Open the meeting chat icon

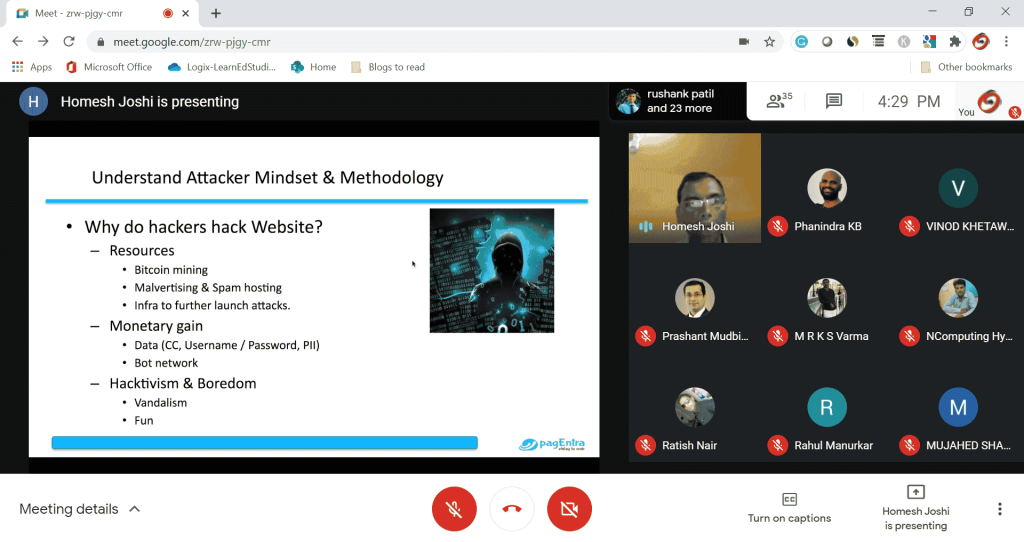coord(833,101)
